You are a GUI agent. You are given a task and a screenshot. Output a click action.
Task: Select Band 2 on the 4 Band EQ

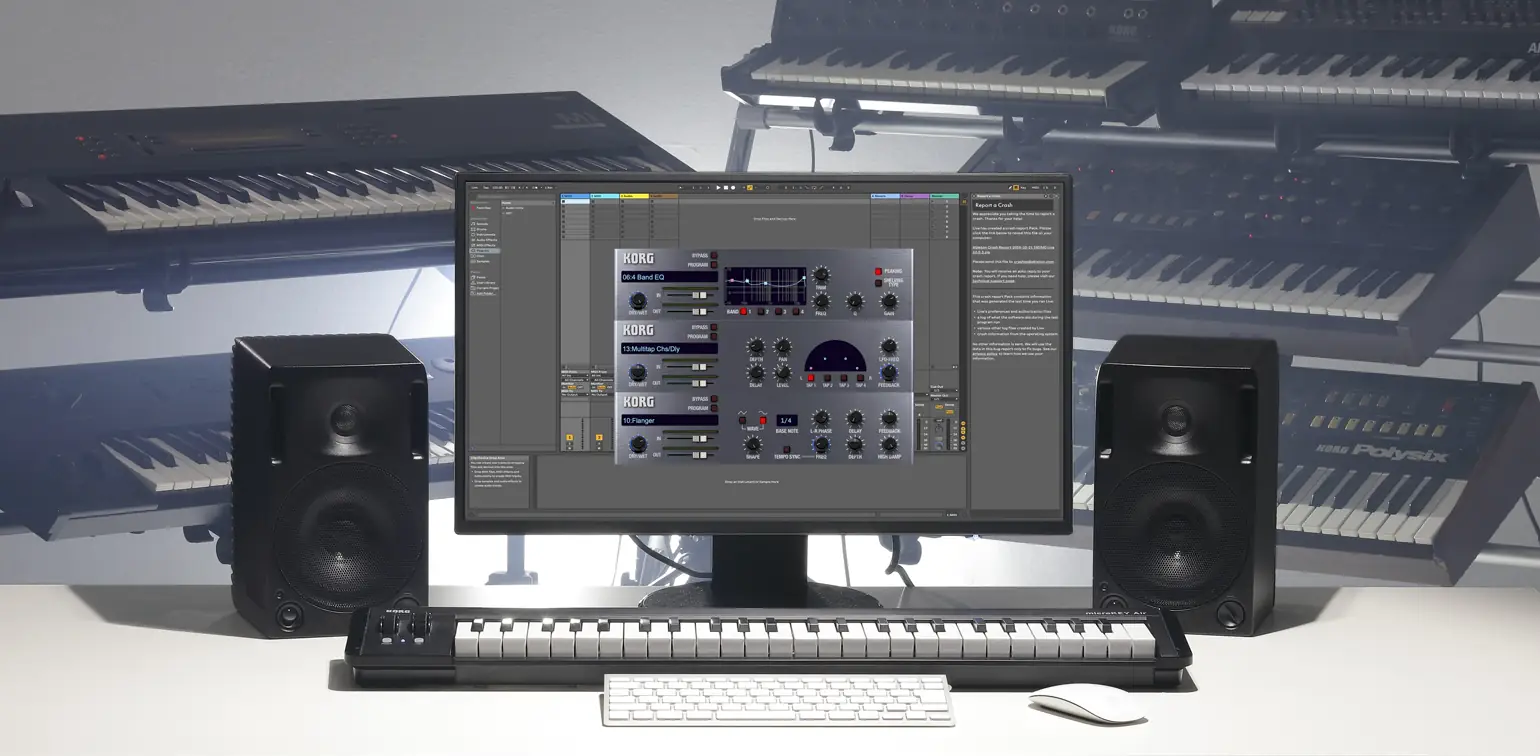click(x=763, y=312)
